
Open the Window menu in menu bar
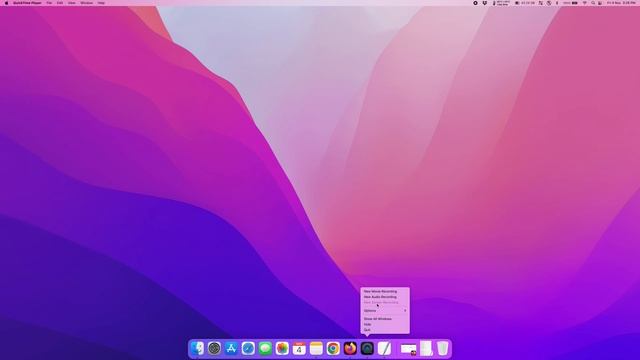[x=87, y=3]
